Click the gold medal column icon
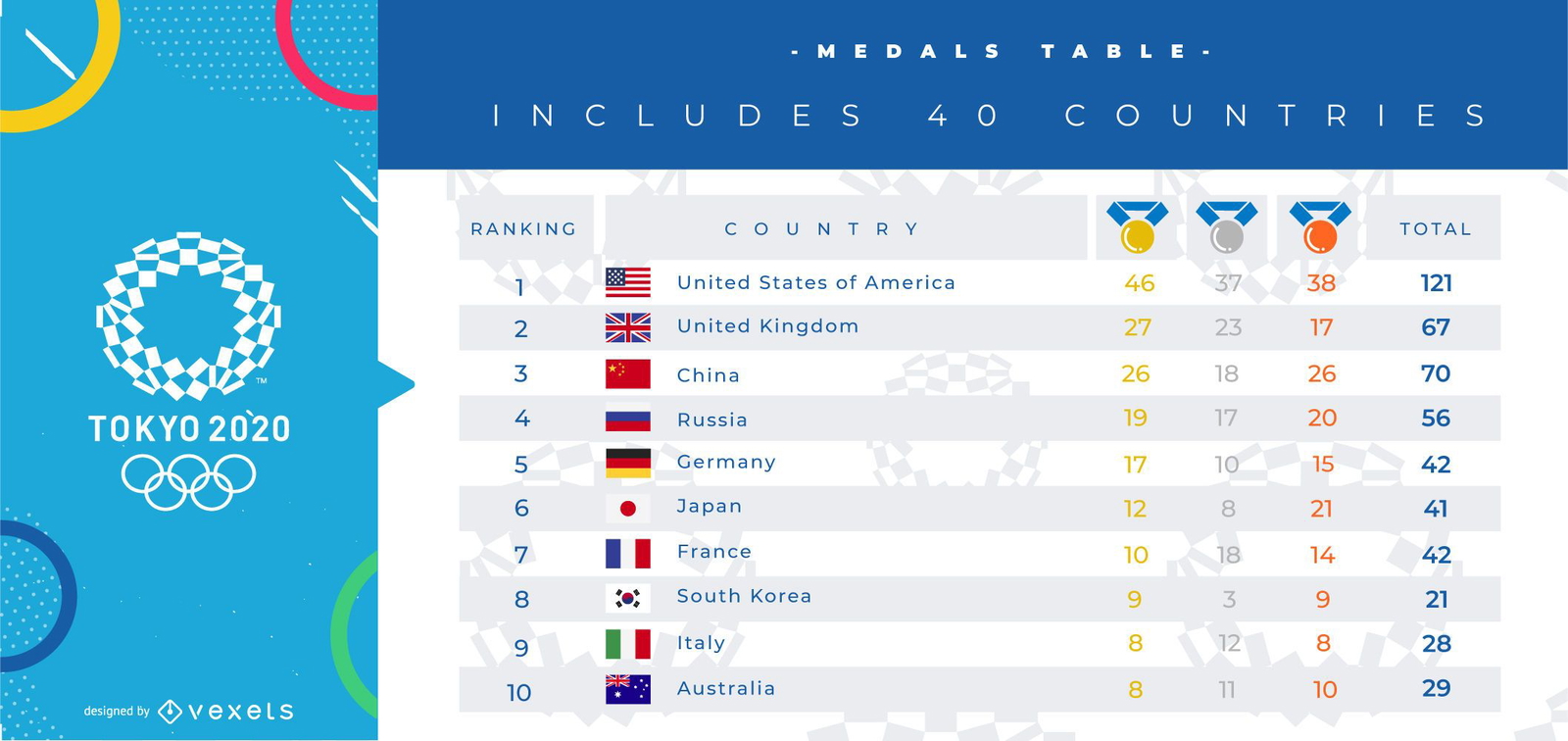Viewport: 1568px width, 741px height. 1137,227
